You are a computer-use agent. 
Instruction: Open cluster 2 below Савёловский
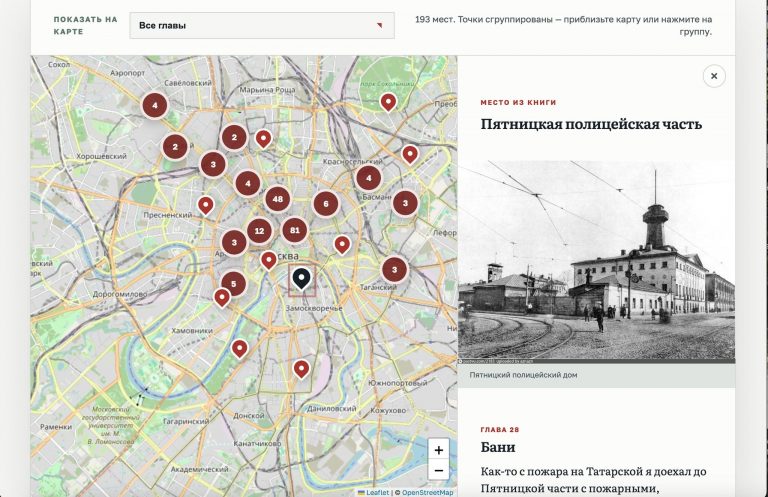tap(234, 137)
